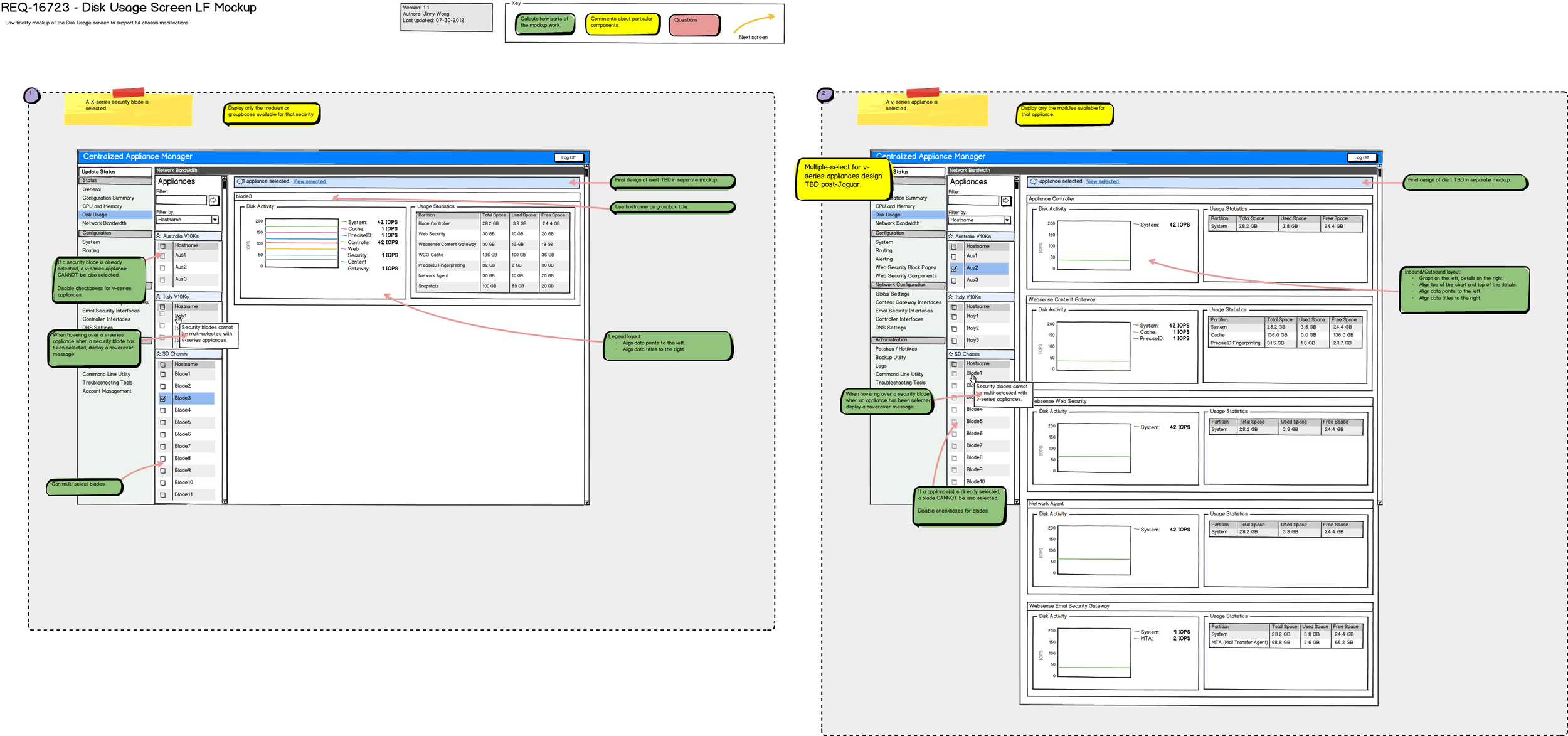The width and height of the screenshot is (1568, 736).
Task: Click the Log Off button
Action: 569,157
